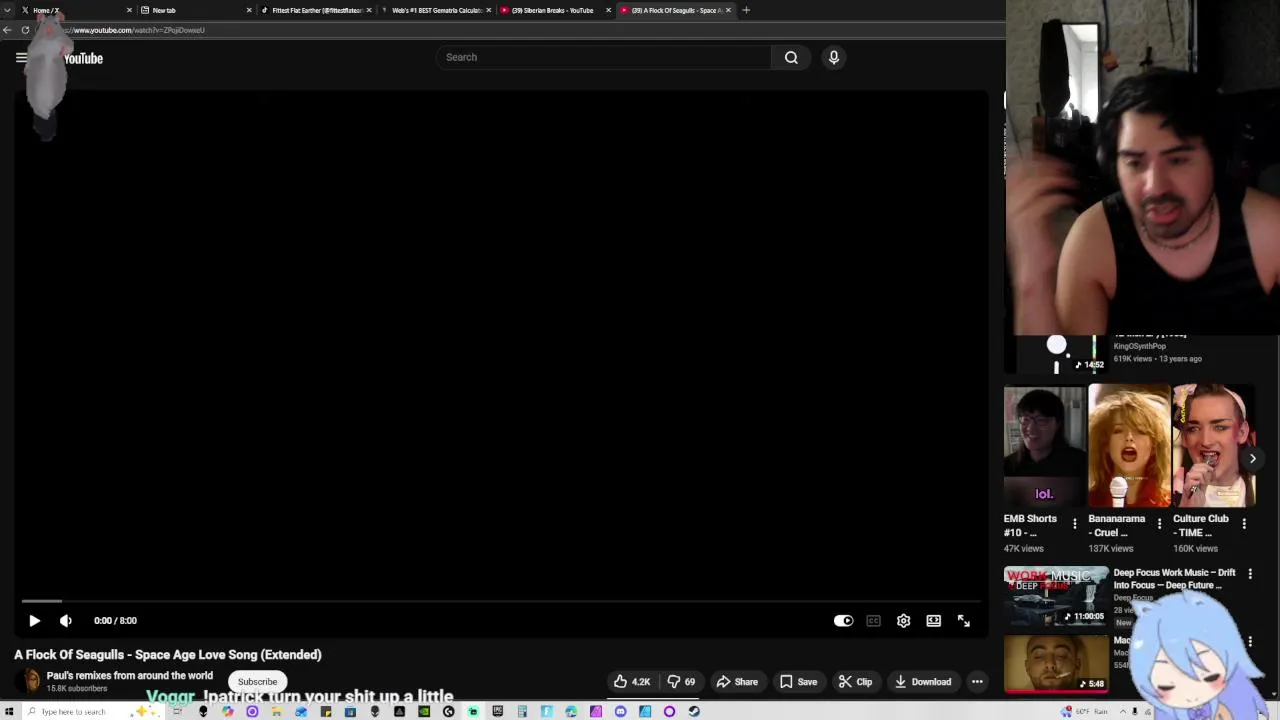Open the EMB Shorts #10 short
The image size is (1280, 720).
click(1044, 446)
